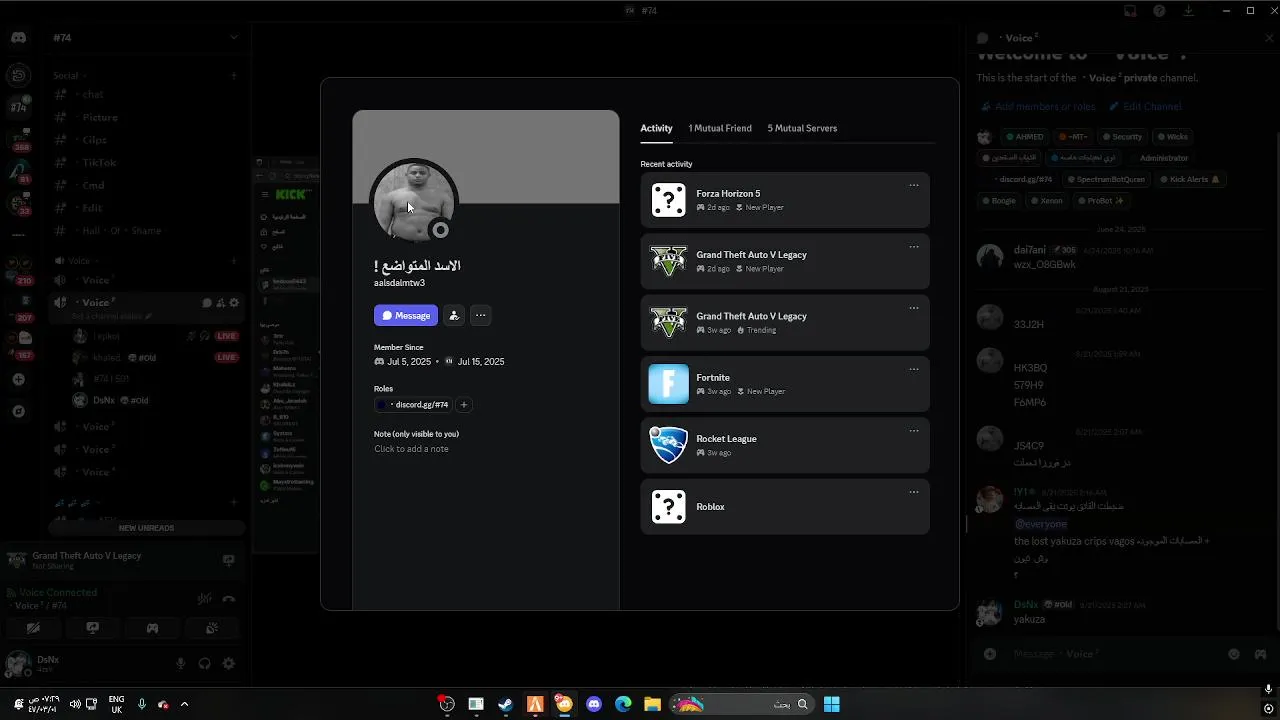
Task: Toggle noise suppression in voice panel
Action: (204, 599)
